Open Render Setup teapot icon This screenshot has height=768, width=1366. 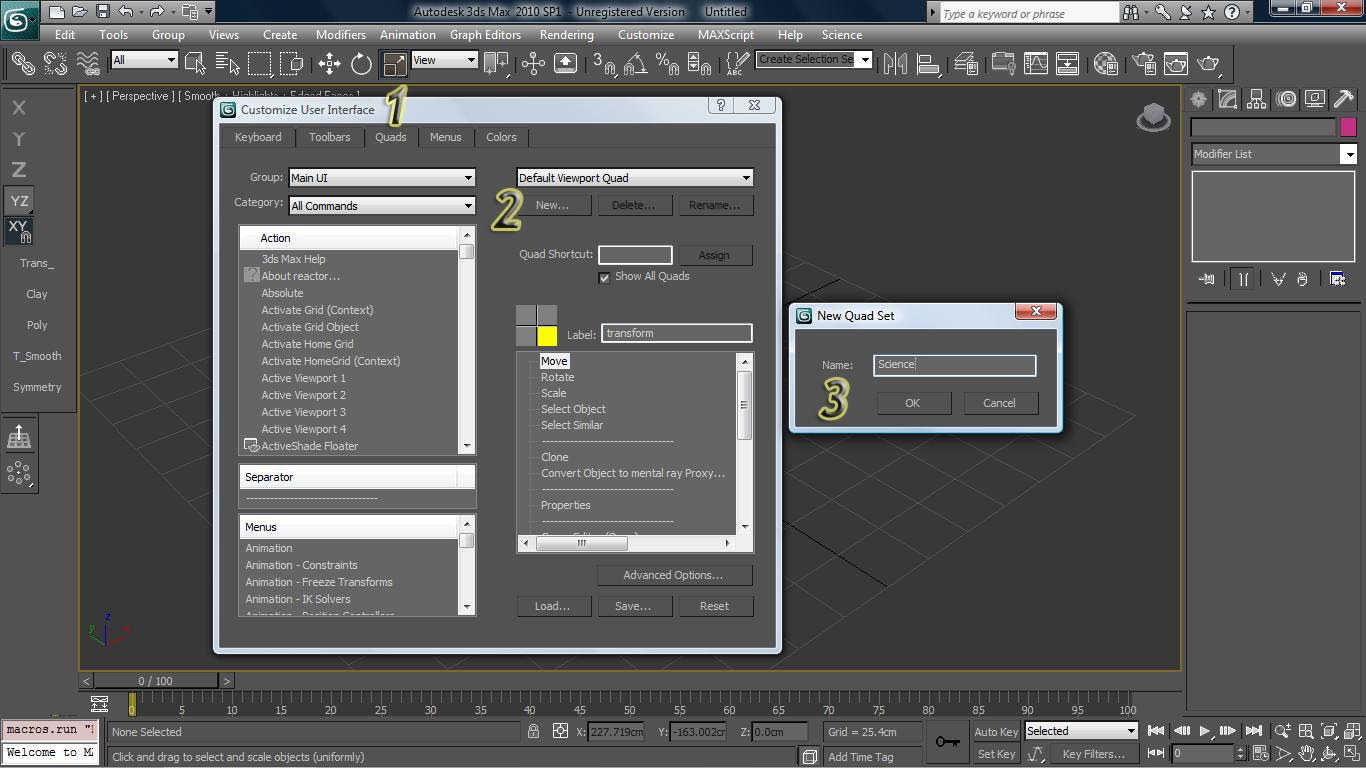(x=1143, y=64)
